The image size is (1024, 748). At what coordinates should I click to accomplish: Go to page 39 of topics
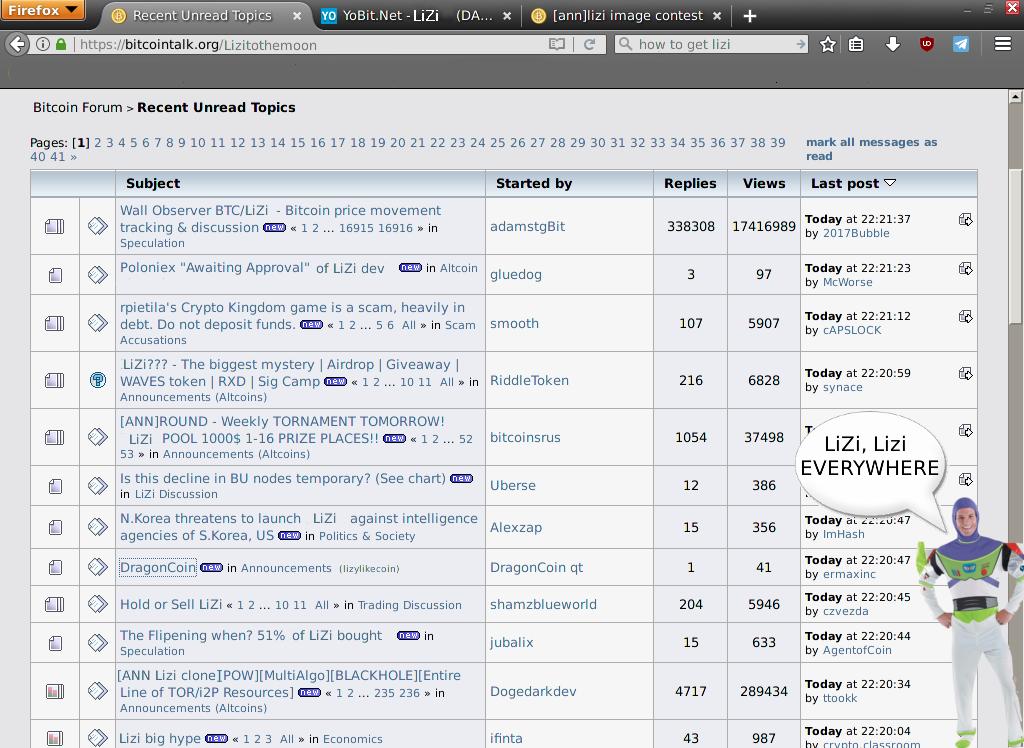tap(777, 142)
